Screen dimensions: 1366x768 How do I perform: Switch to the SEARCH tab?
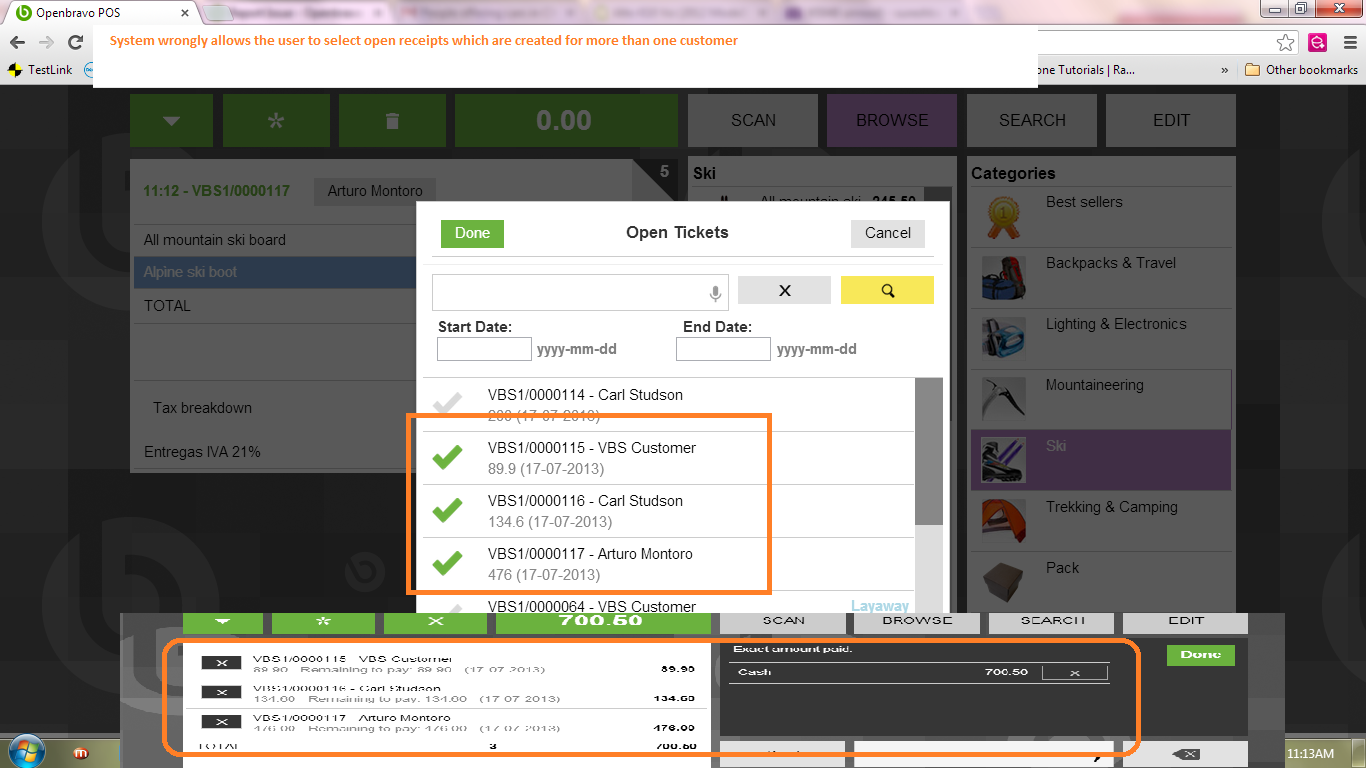click(x=1032, y=120)
